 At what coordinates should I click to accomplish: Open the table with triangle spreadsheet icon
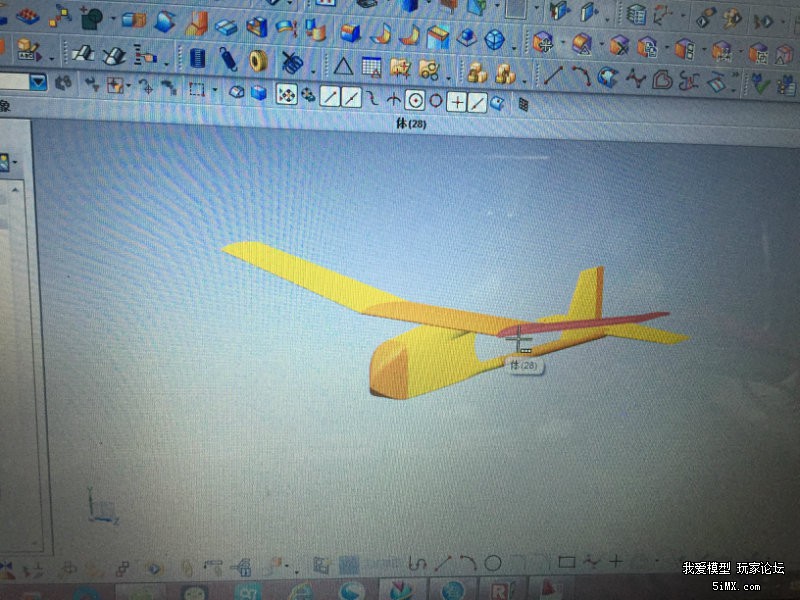pos(371,67)
